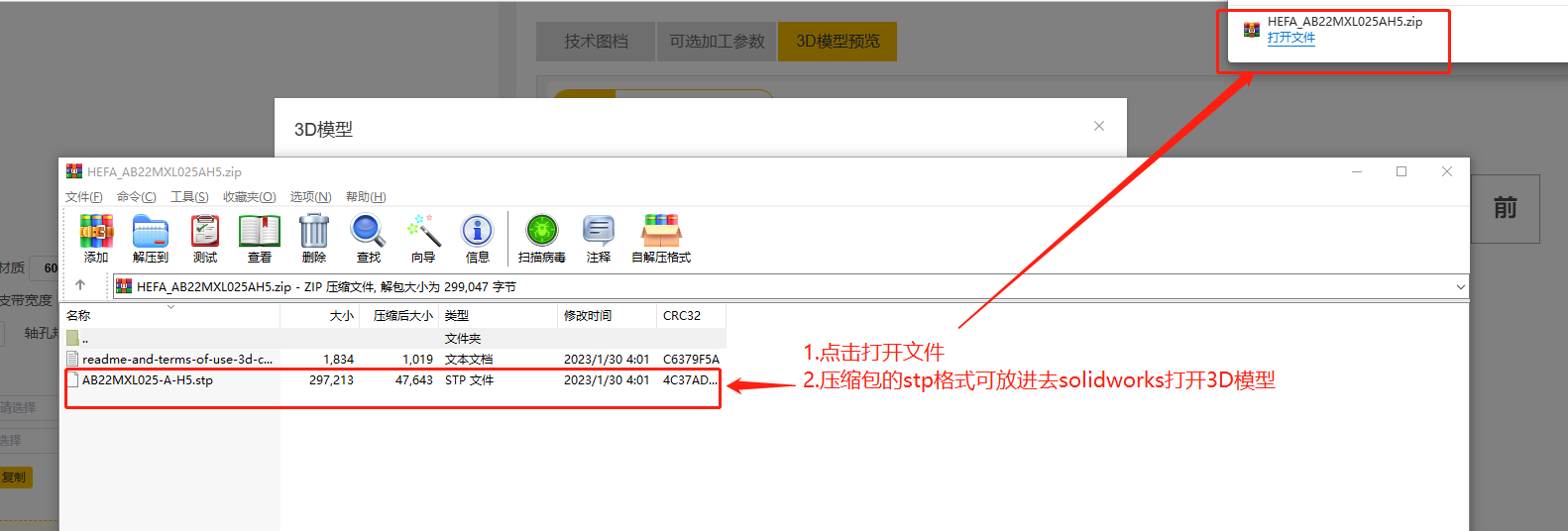Select the AB22MXL025-A-H5.stp file

click(x=148, y=380)
